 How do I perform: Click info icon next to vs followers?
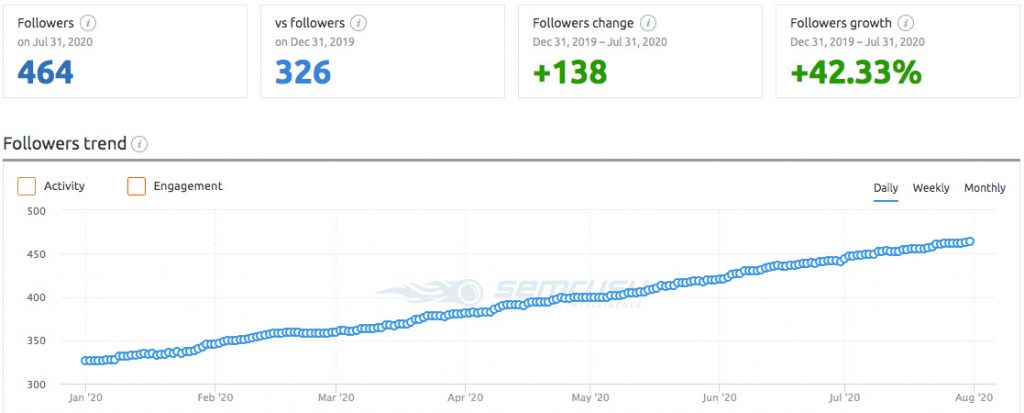(x=359, y=23)
